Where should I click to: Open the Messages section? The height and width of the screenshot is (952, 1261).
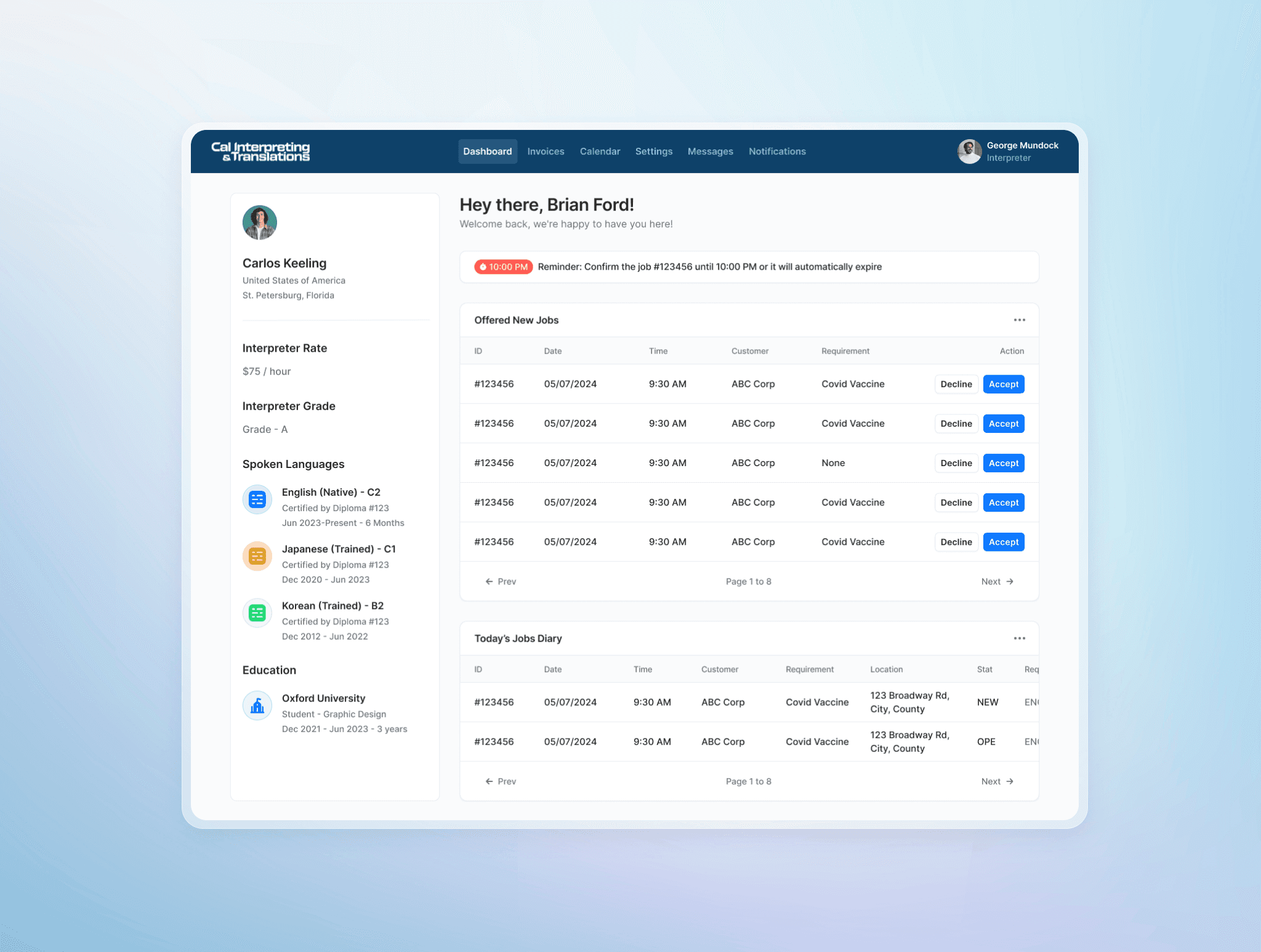tap(711, 151)
